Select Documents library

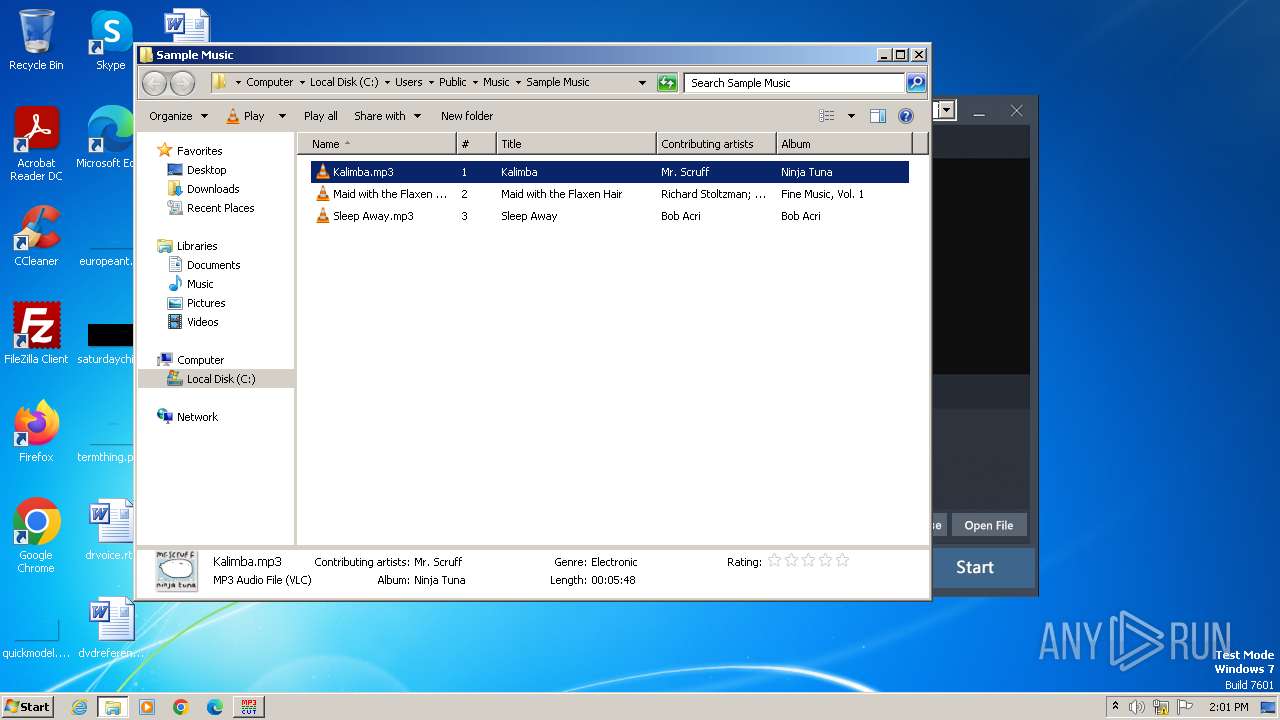[x=213, y=265]
